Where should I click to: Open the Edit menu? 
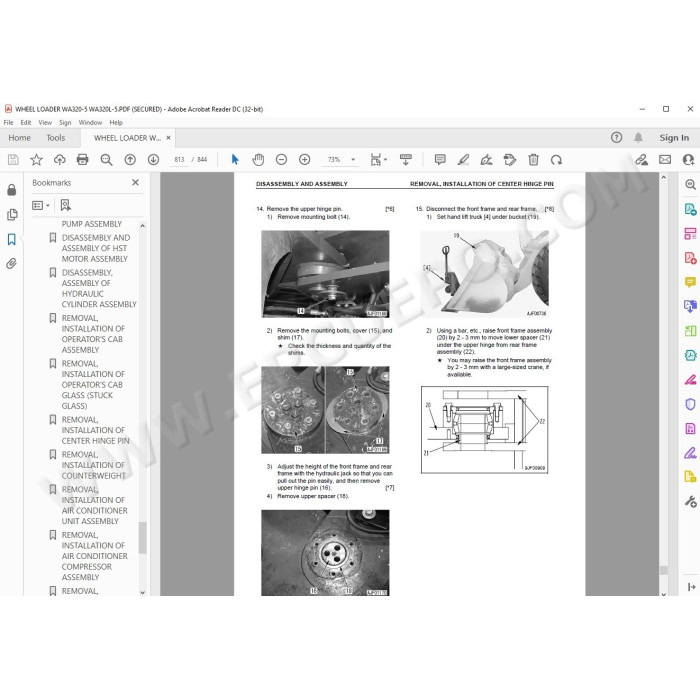click(x=26, y=122)
